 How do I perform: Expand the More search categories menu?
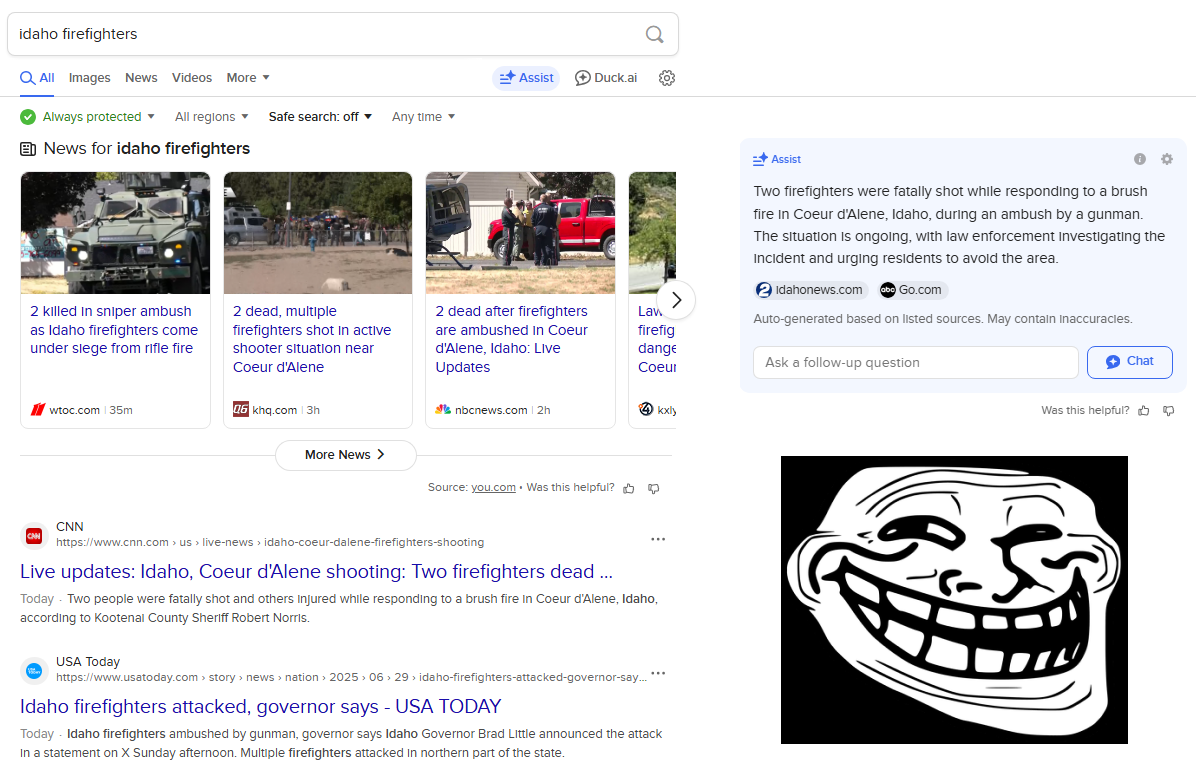[x=248, y=78]
